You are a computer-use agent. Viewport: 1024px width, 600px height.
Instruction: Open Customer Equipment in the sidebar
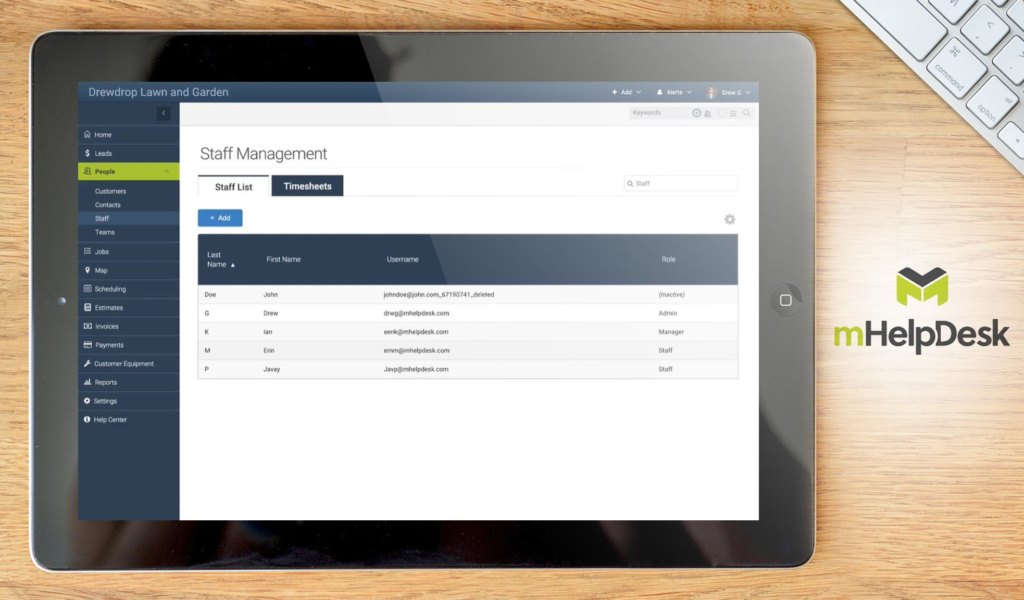tap(123, 364)
